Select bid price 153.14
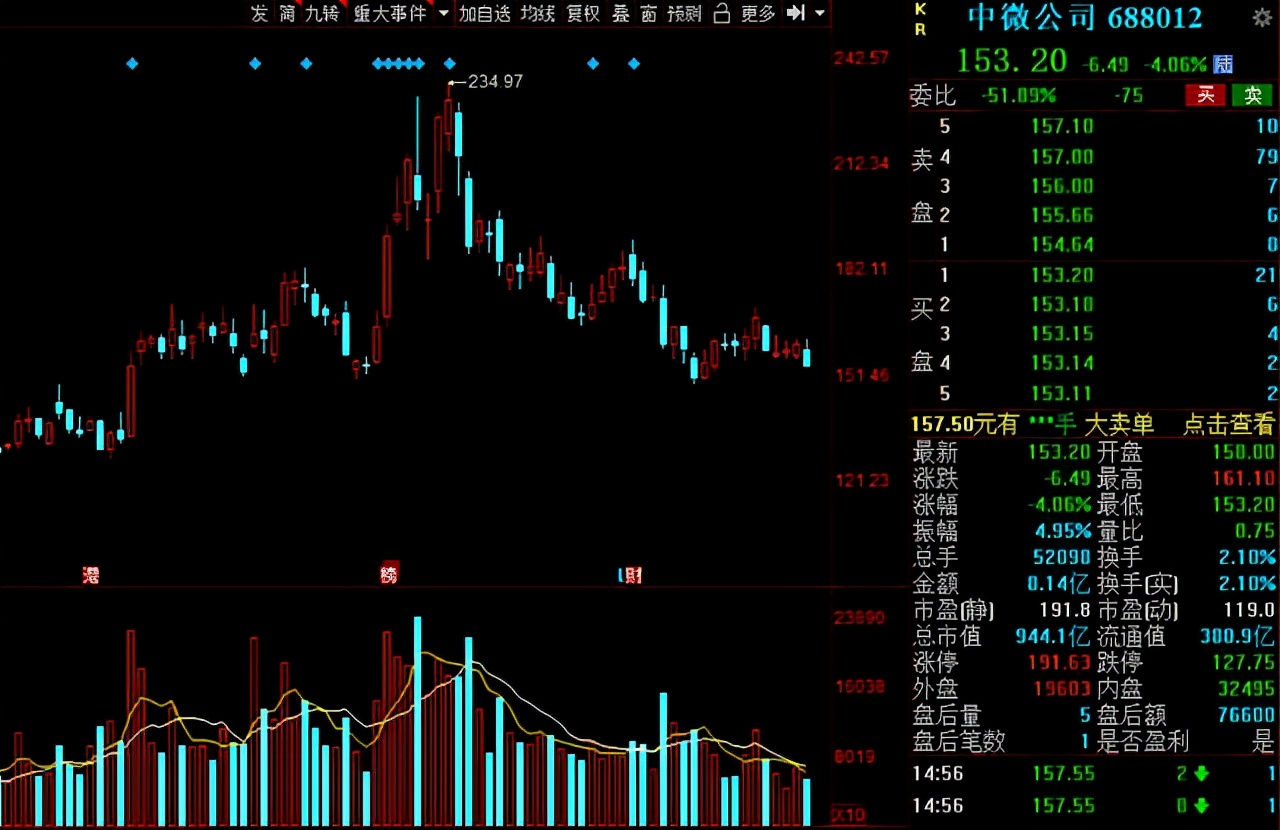 1062,362
